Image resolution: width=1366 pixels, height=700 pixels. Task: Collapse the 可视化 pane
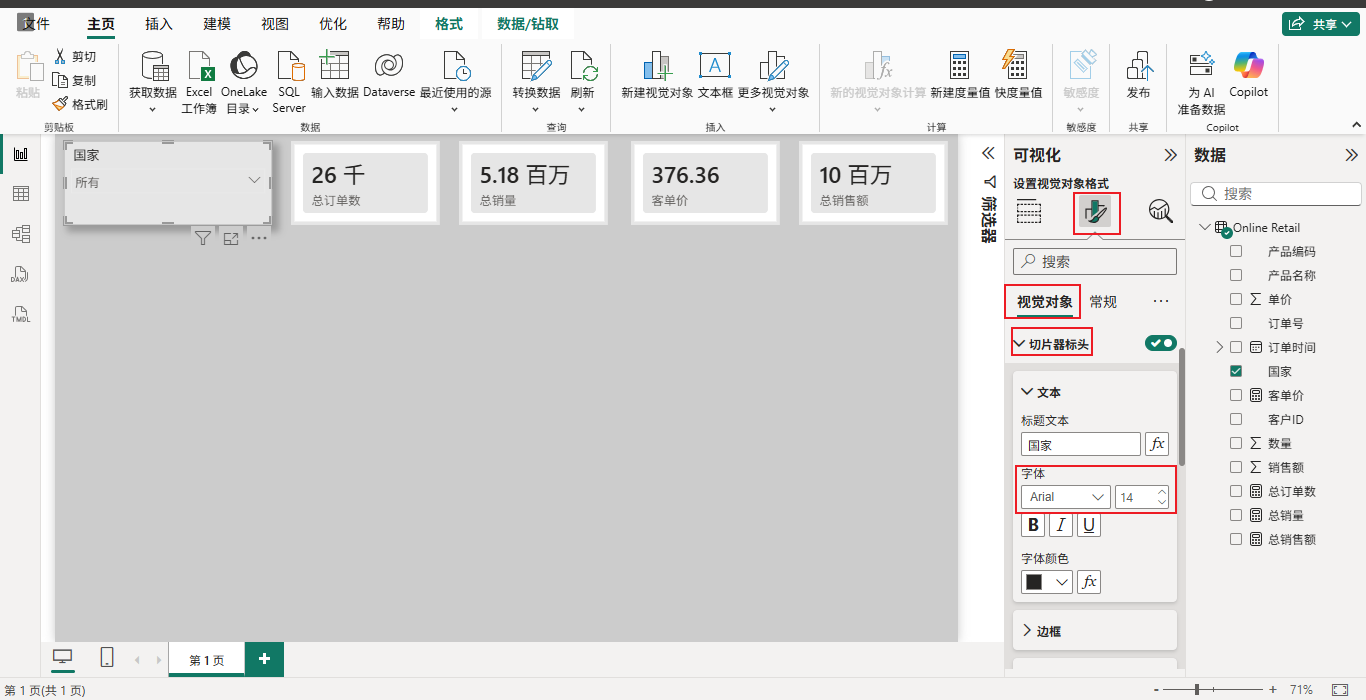[1170, 155]
